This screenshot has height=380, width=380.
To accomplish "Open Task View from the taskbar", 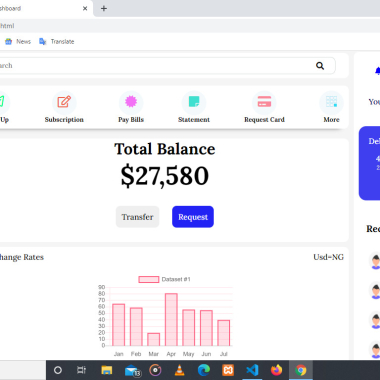I will click(81, 370).
